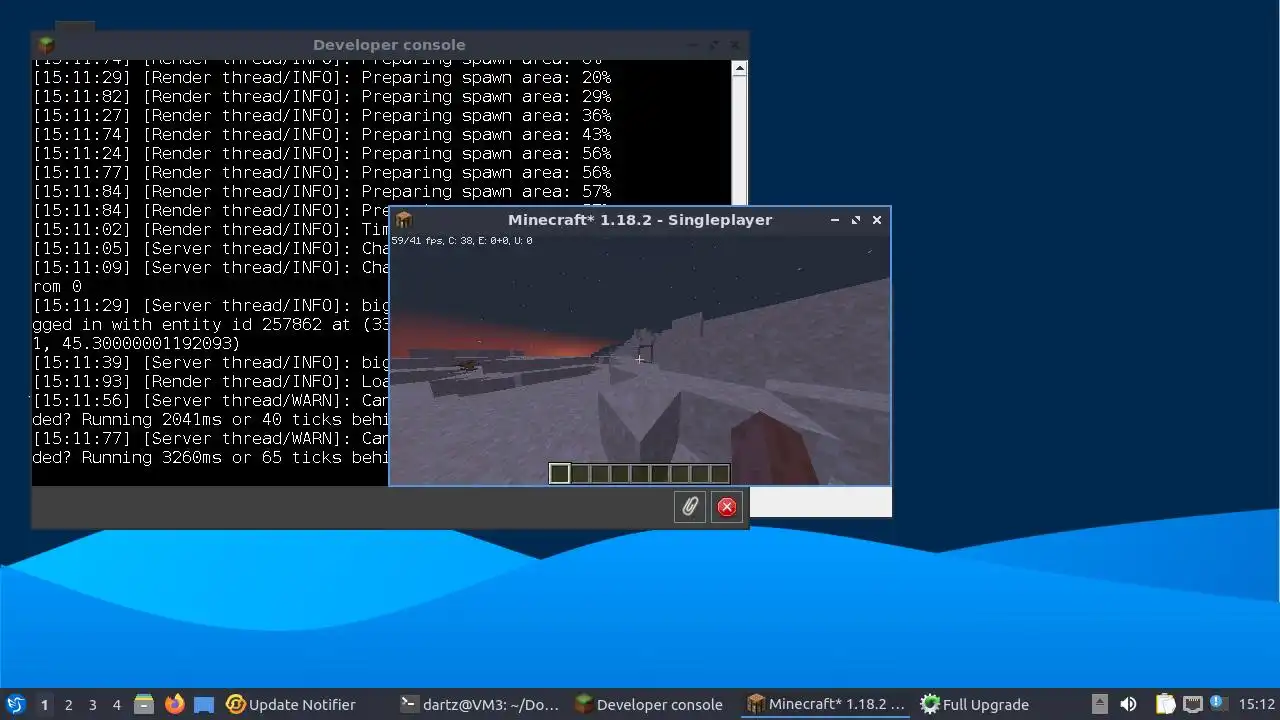This screenshot has height=720, width=1280.
Task: Click the network connection tray icon
Action: pos(1192,704)
